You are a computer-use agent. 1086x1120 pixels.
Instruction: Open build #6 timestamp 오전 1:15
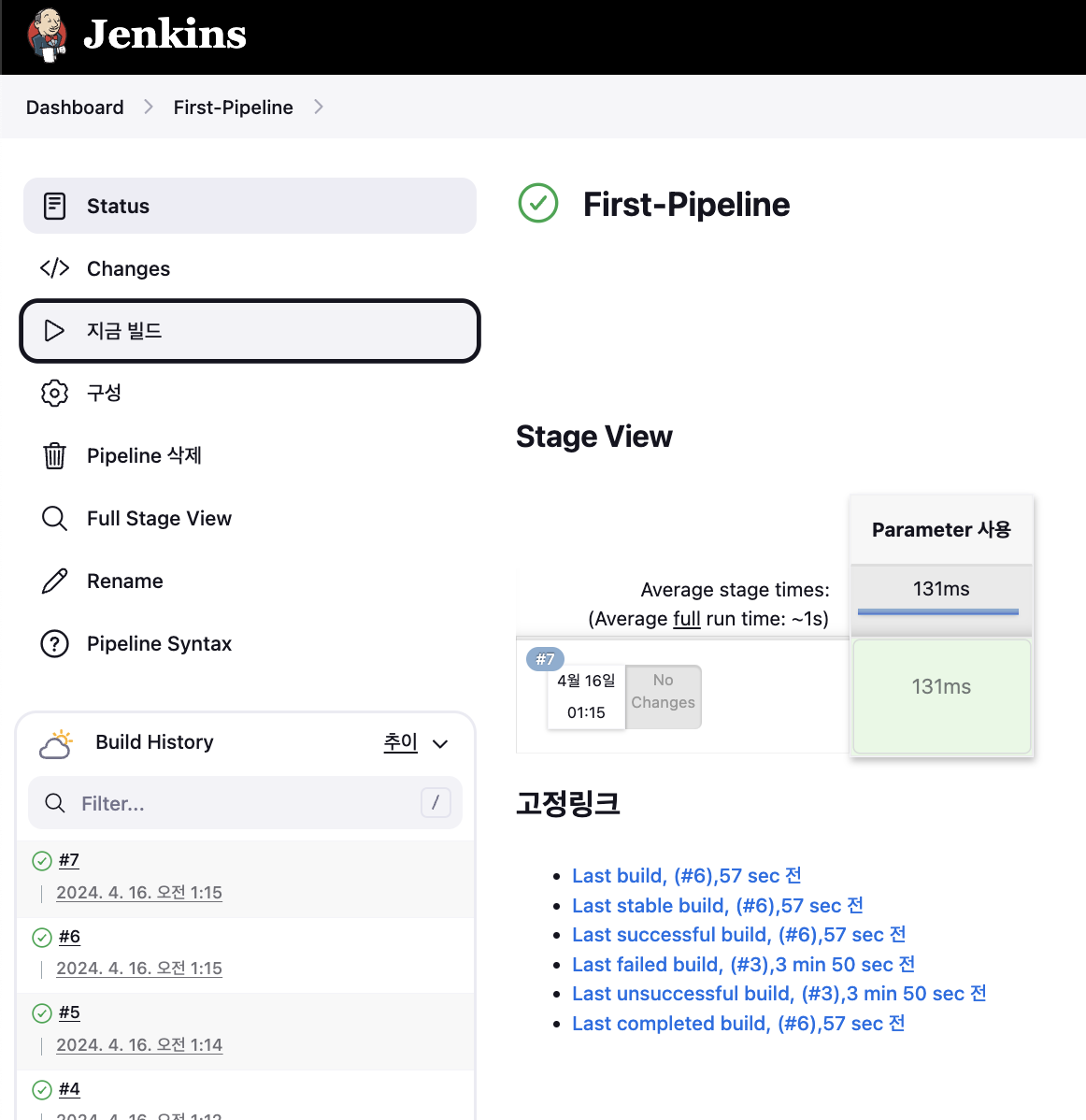pos(139,969)
